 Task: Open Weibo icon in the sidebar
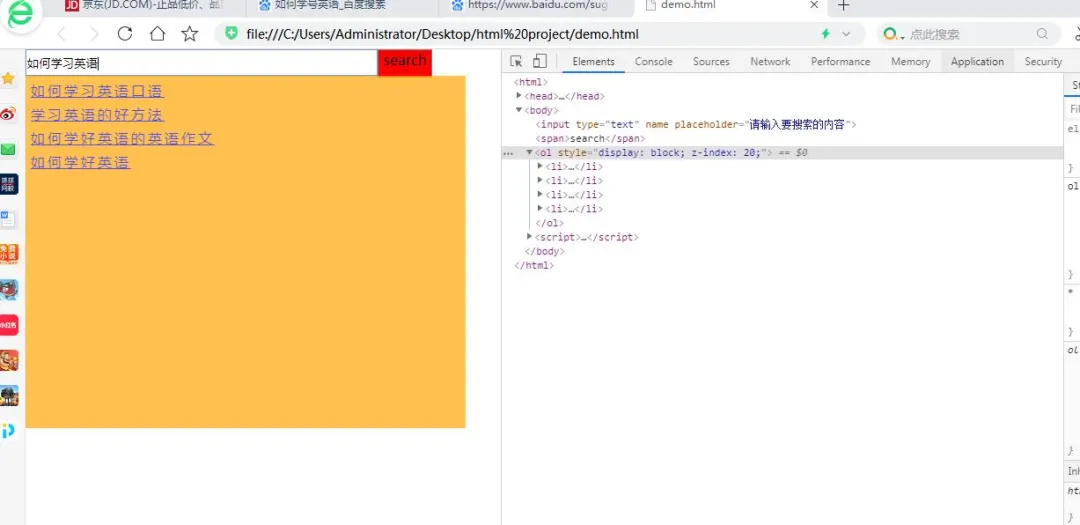(x=8, y=114)
